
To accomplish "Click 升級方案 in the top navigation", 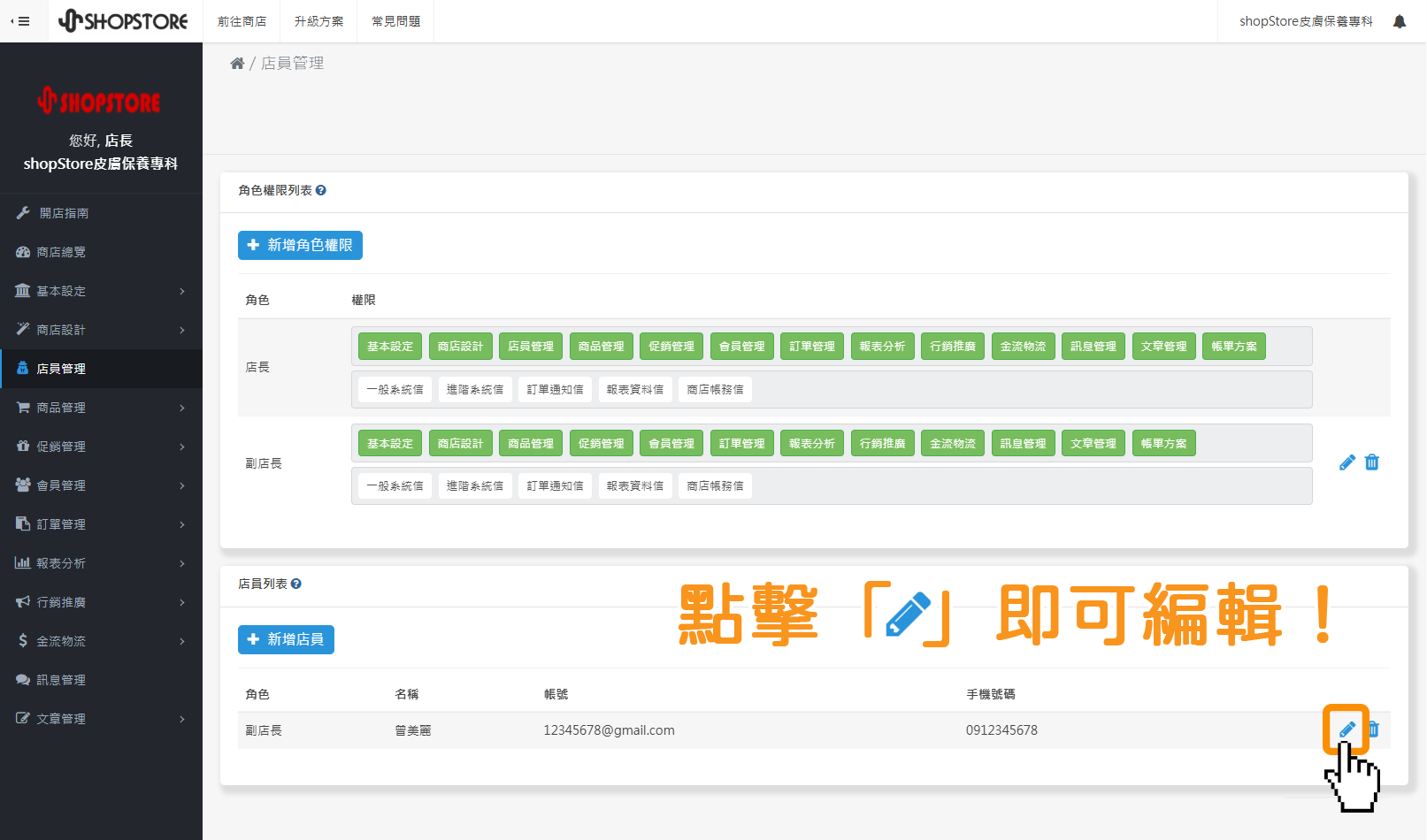I will [x=318, y=21].
